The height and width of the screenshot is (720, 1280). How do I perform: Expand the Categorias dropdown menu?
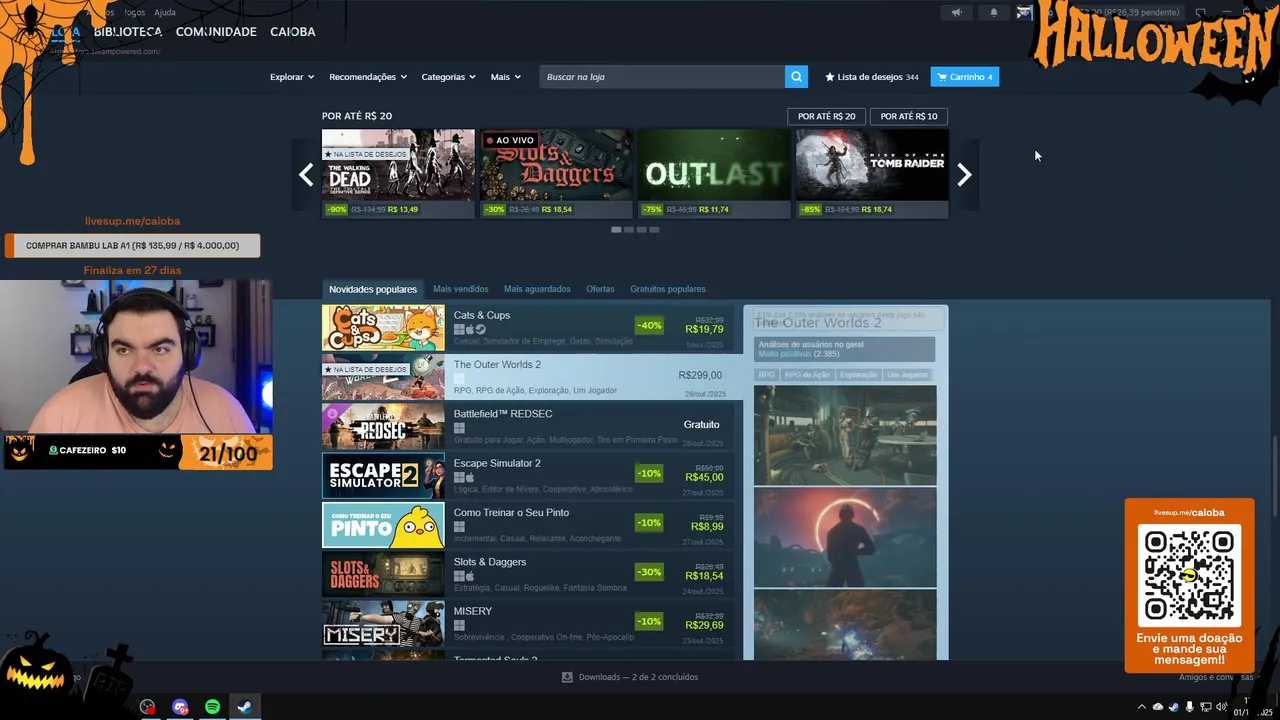coord(449,77)
